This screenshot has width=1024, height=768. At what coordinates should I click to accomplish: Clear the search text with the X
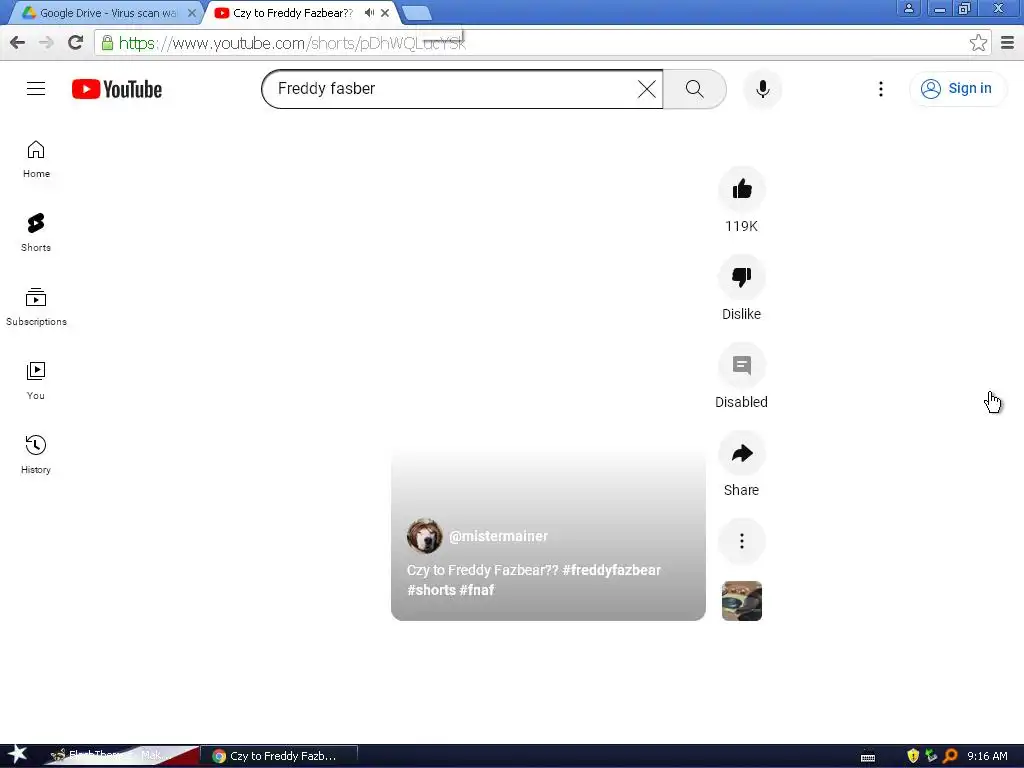tap(647, 89)
